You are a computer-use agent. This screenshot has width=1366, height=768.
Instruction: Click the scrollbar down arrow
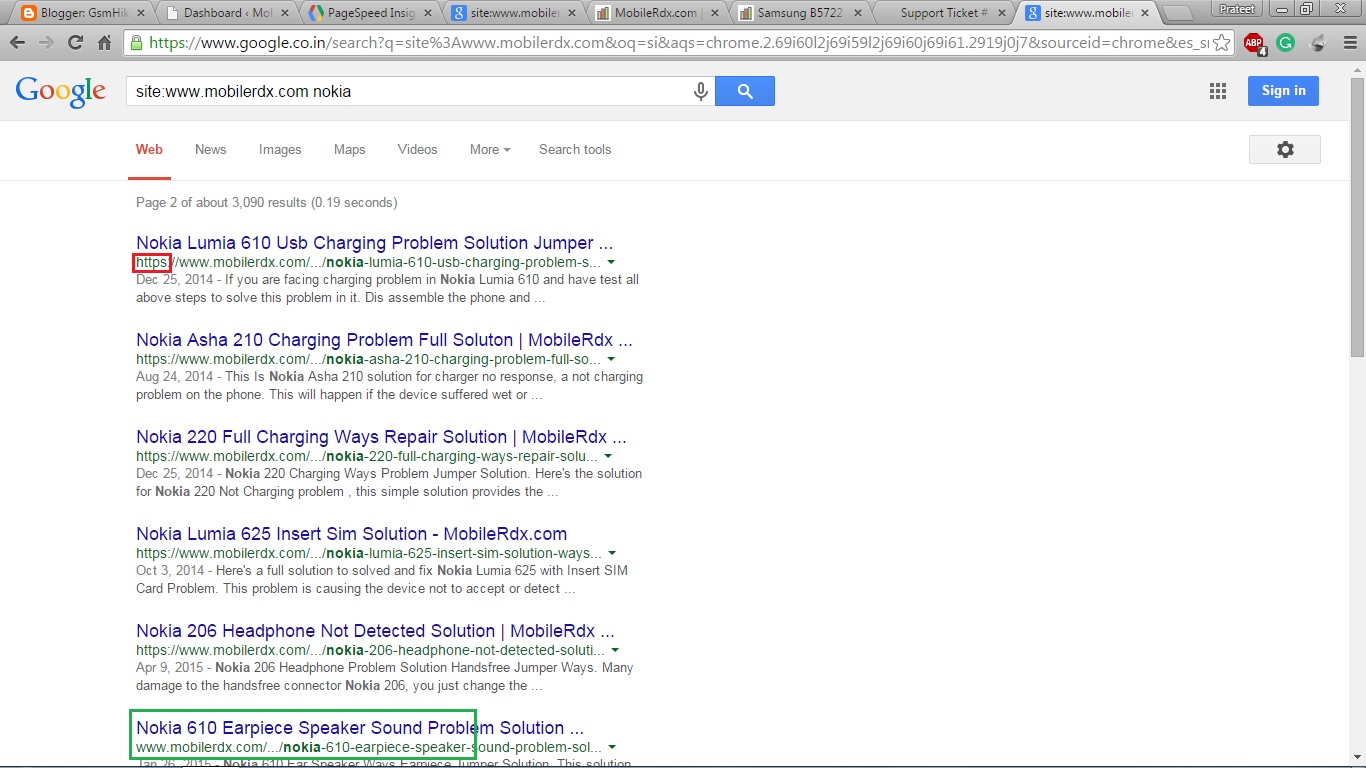1357,760
